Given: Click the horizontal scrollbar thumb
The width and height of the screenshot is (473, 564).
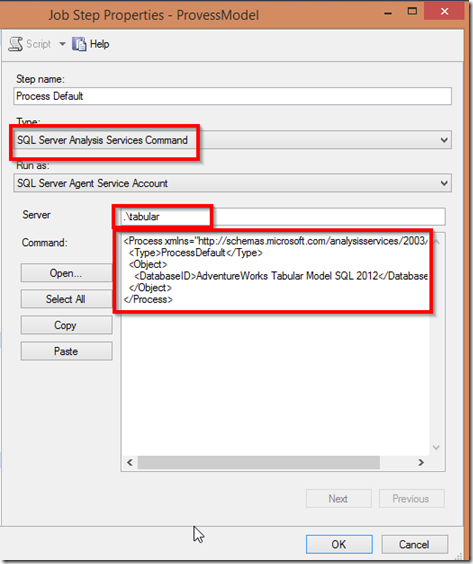Looking at the screenshot, I should tap(259, 463).
